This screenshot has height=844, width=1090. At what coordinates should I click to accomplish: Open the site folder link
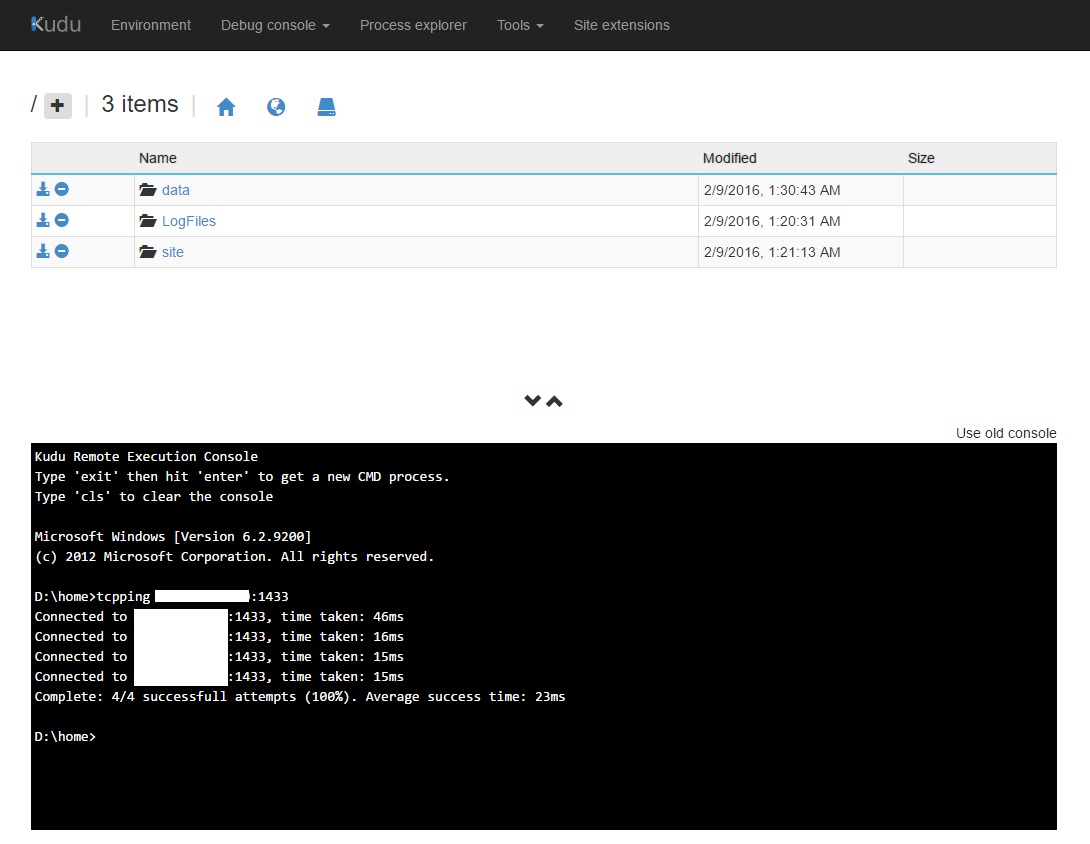coord(173,252)
